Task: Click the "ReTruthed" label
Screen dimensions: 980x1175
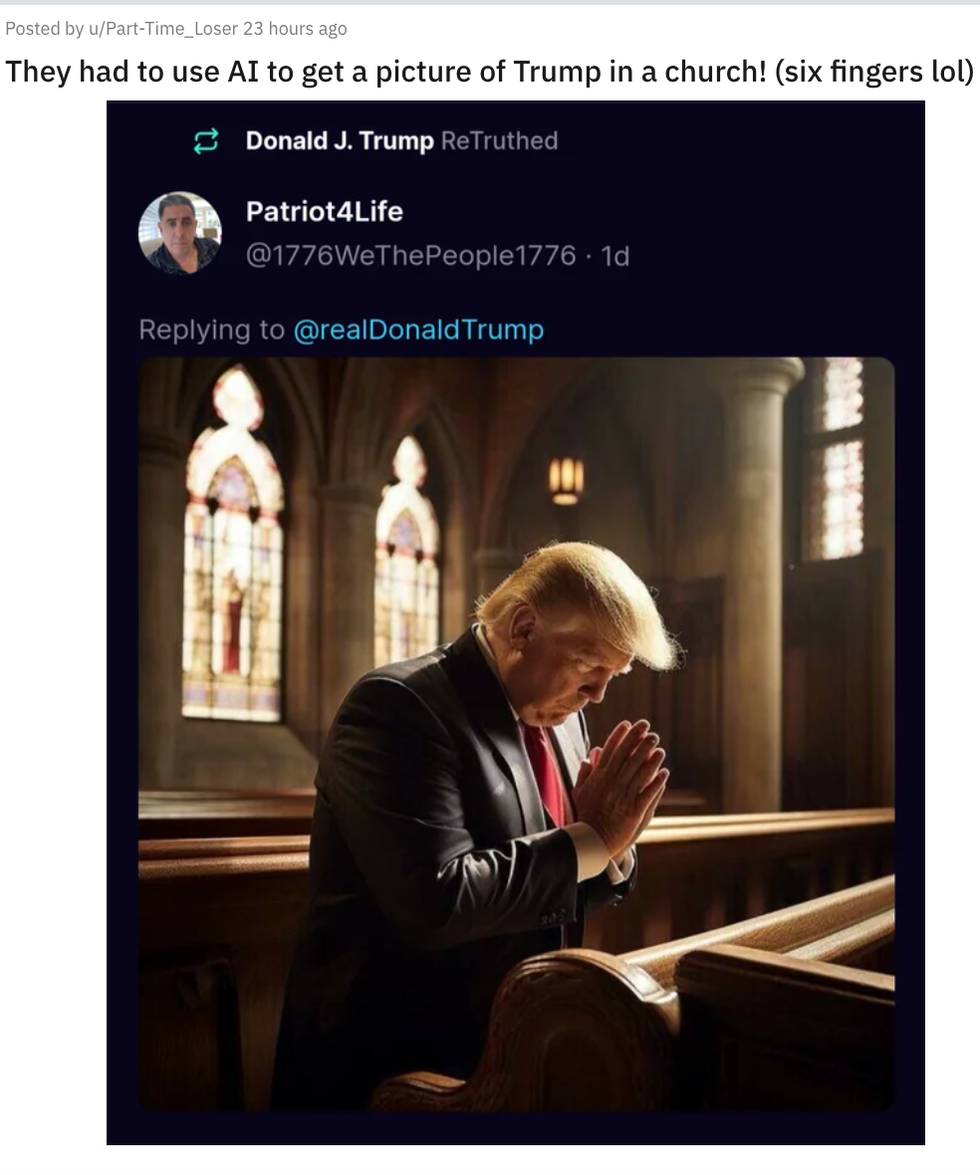Action: [499, 141]
